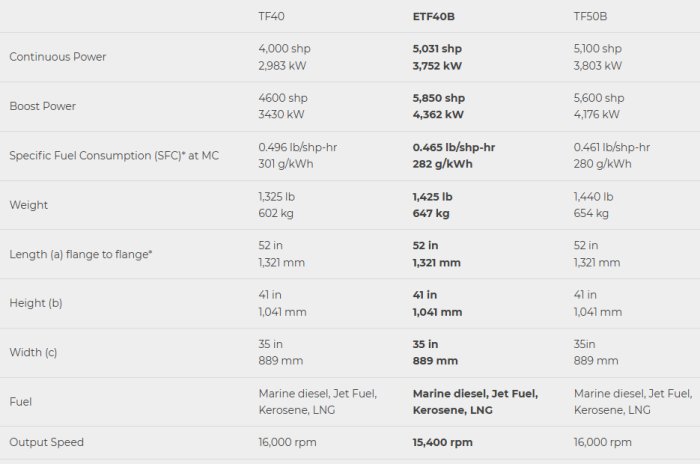The width and height of the screenshot is (700, 464).
Task: Select the Weight row label
Action: (29, 205)
